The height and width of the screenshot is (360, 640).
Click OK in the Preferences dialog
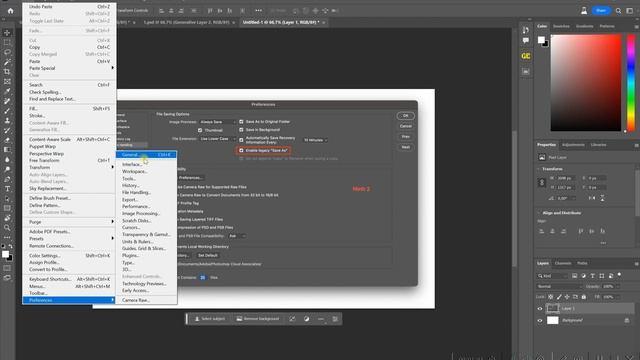click(x=405, y=116)
